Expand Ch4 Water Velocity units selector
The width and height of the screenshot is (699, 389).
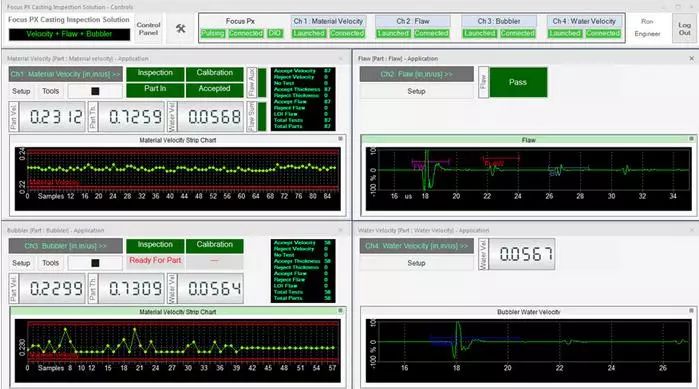click(417, 246)
